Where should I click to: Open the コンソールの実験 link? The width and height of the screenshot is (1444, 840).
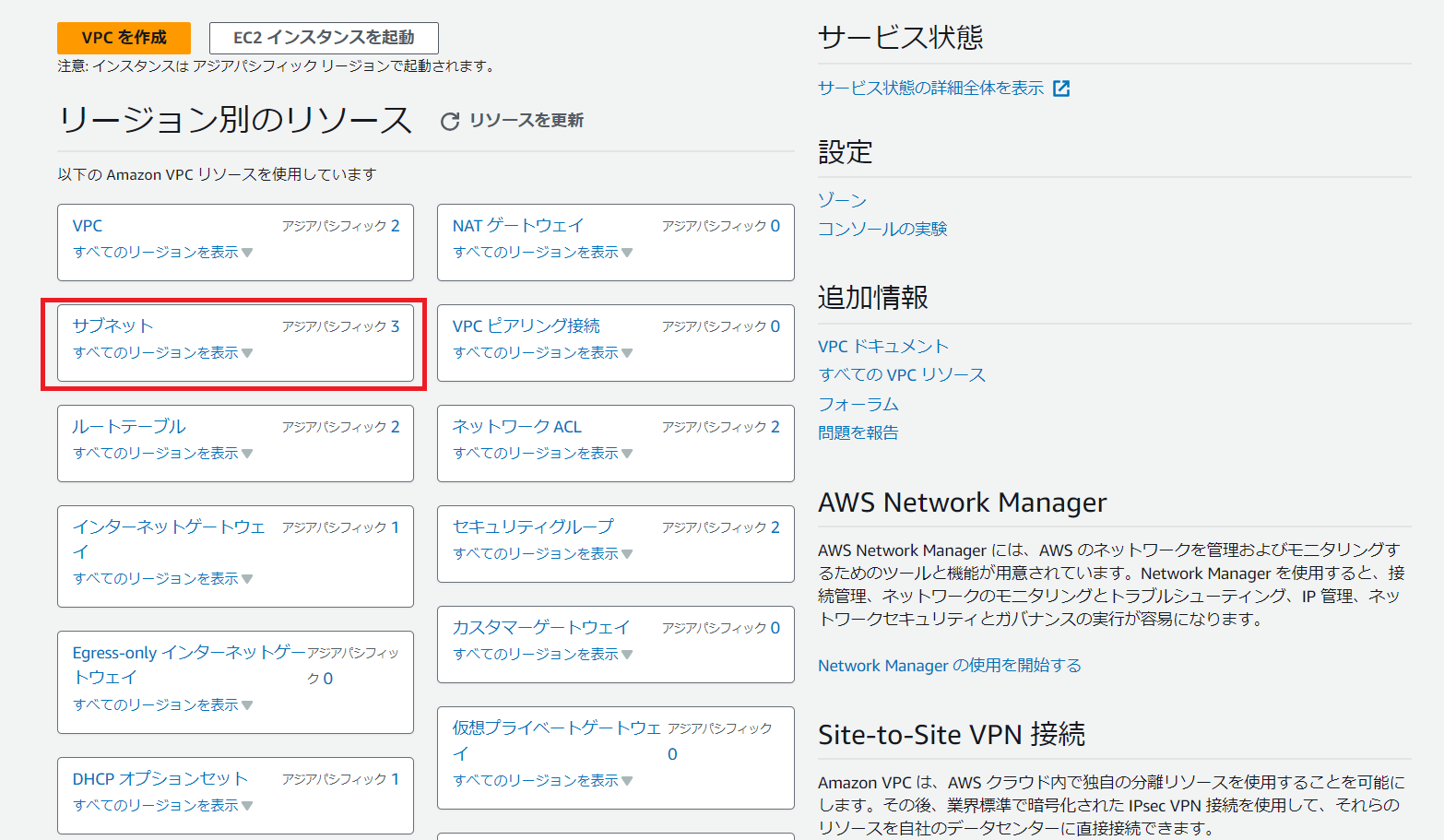[x=882, y=229]
